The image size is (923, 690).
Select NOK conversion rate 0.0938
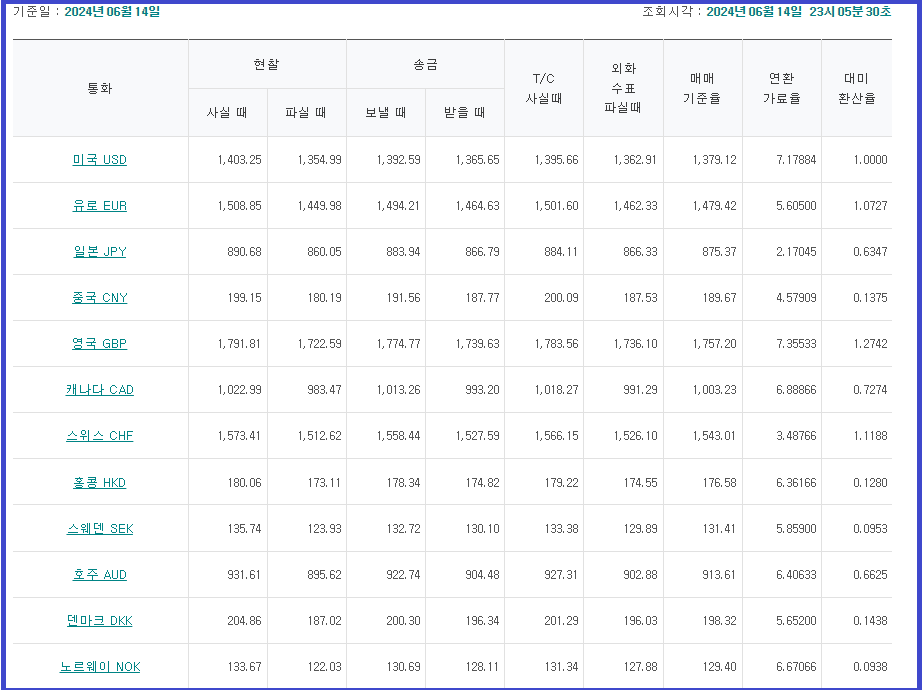(871, 666)
